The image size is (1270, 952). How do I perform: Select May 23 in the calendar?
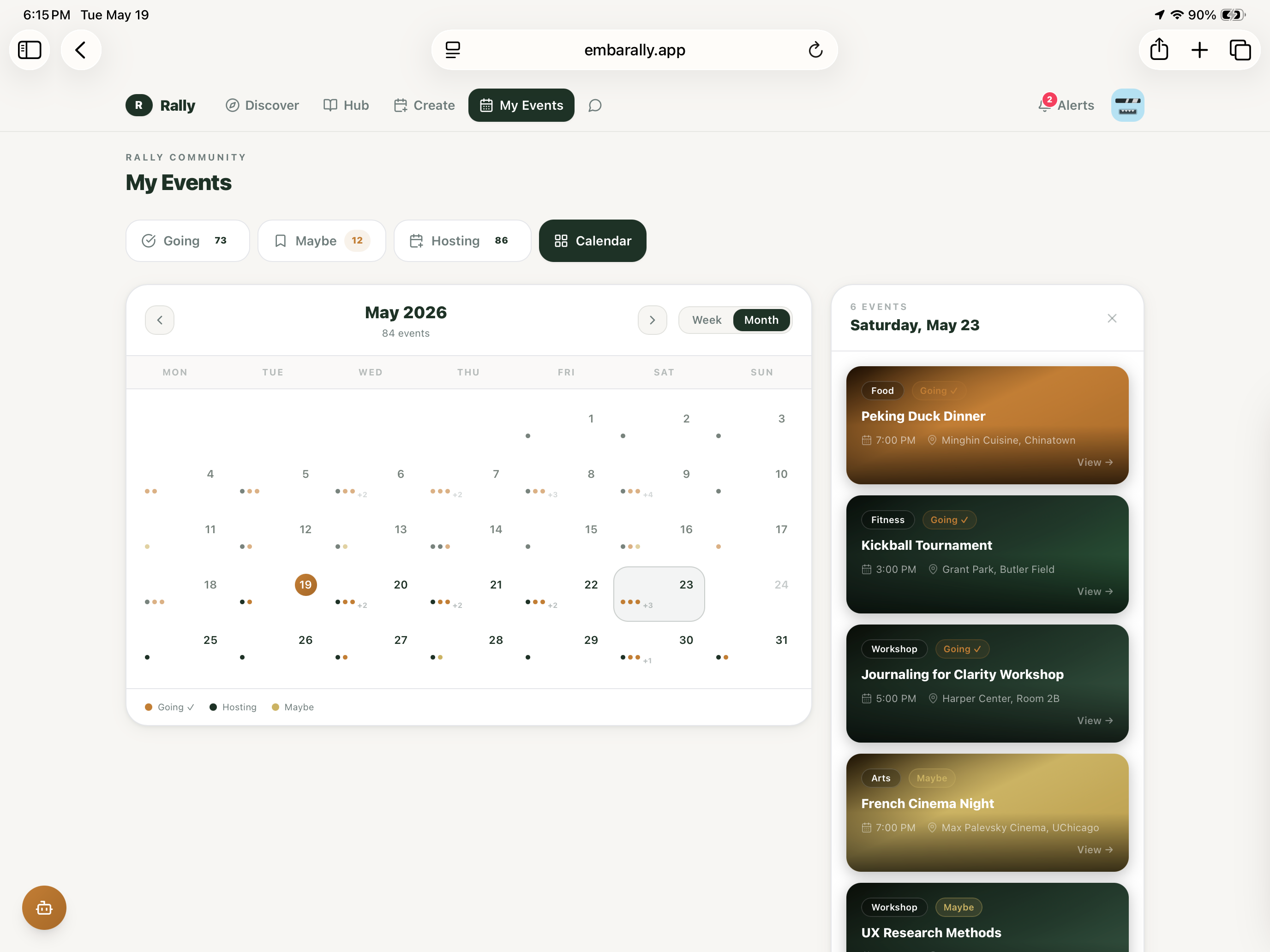pos(659,593)
